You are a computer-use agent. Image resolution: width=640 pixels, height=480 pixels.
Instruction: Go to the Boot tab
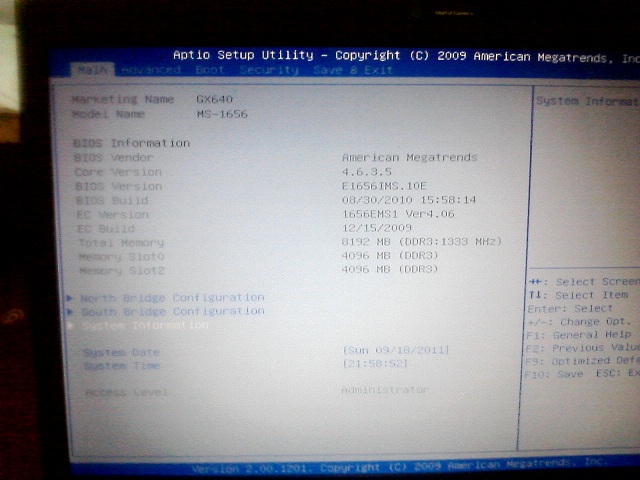[209, 70]
